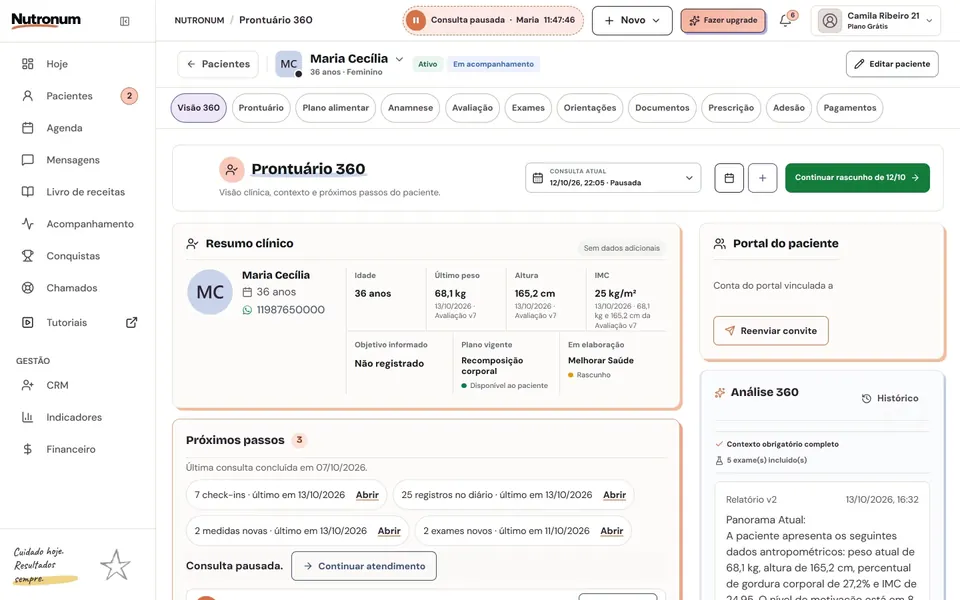
Task: Open the Pagamentos tab
Action: 850,108
